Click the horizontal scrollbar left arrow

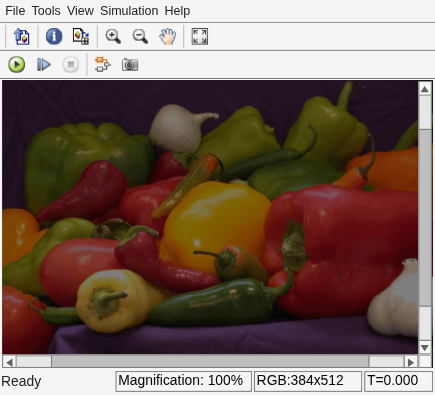[9, 362]
